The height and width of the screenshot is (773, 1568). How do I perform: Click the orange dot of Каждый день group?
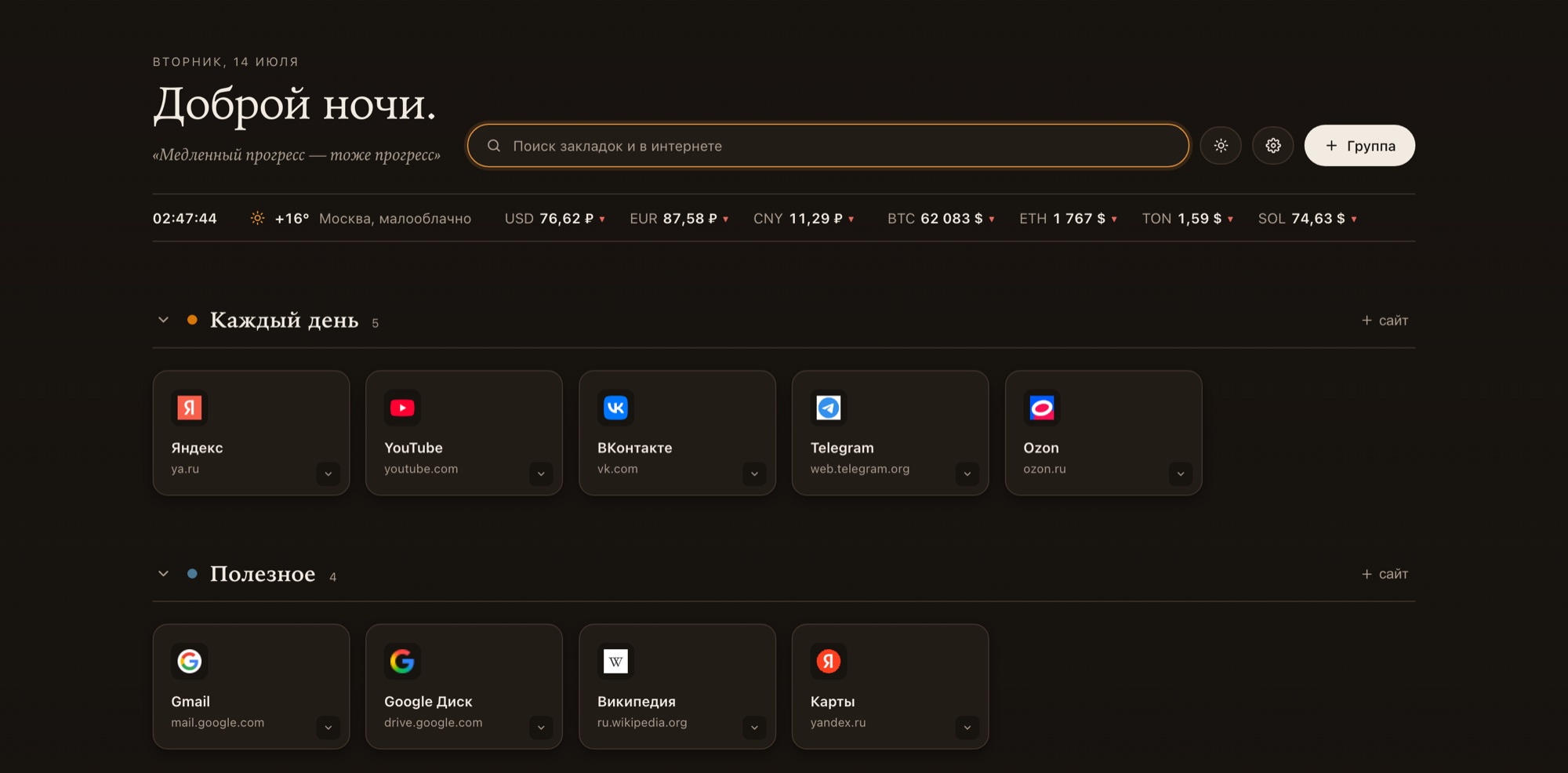[x=192, y=320]
